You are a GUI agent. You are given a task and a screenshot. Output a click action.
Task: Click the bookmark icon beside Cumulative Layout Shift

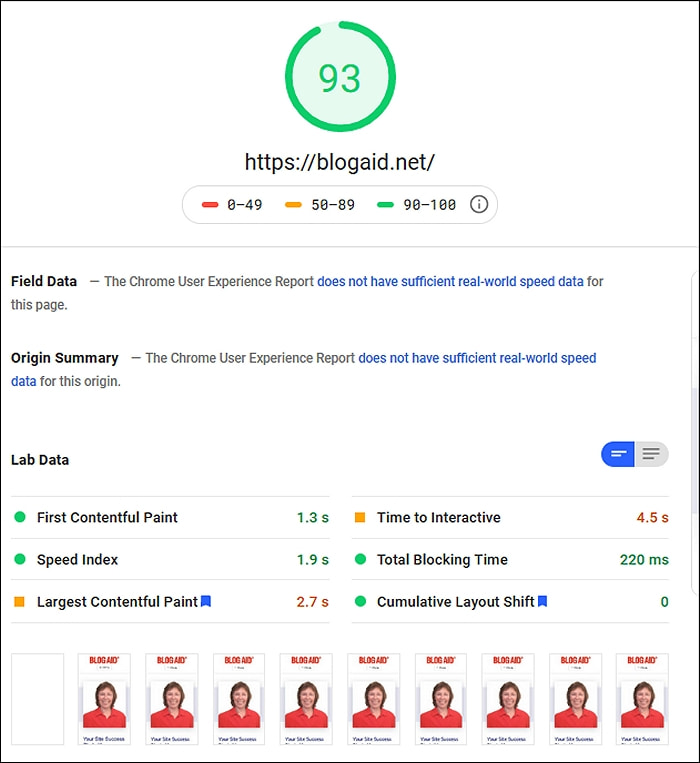[x=542, y=601]
